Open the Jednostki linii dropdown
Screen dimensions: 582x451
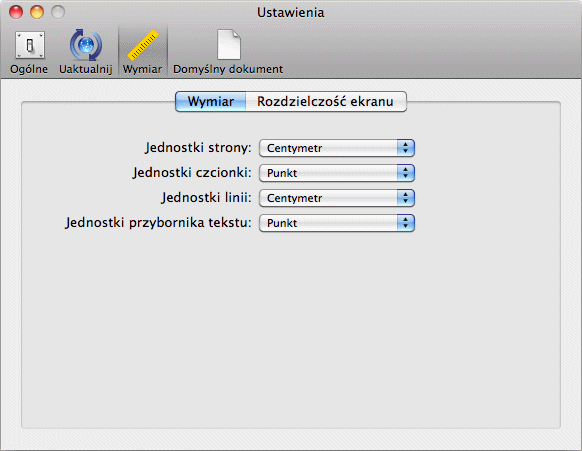click(337, 198)
